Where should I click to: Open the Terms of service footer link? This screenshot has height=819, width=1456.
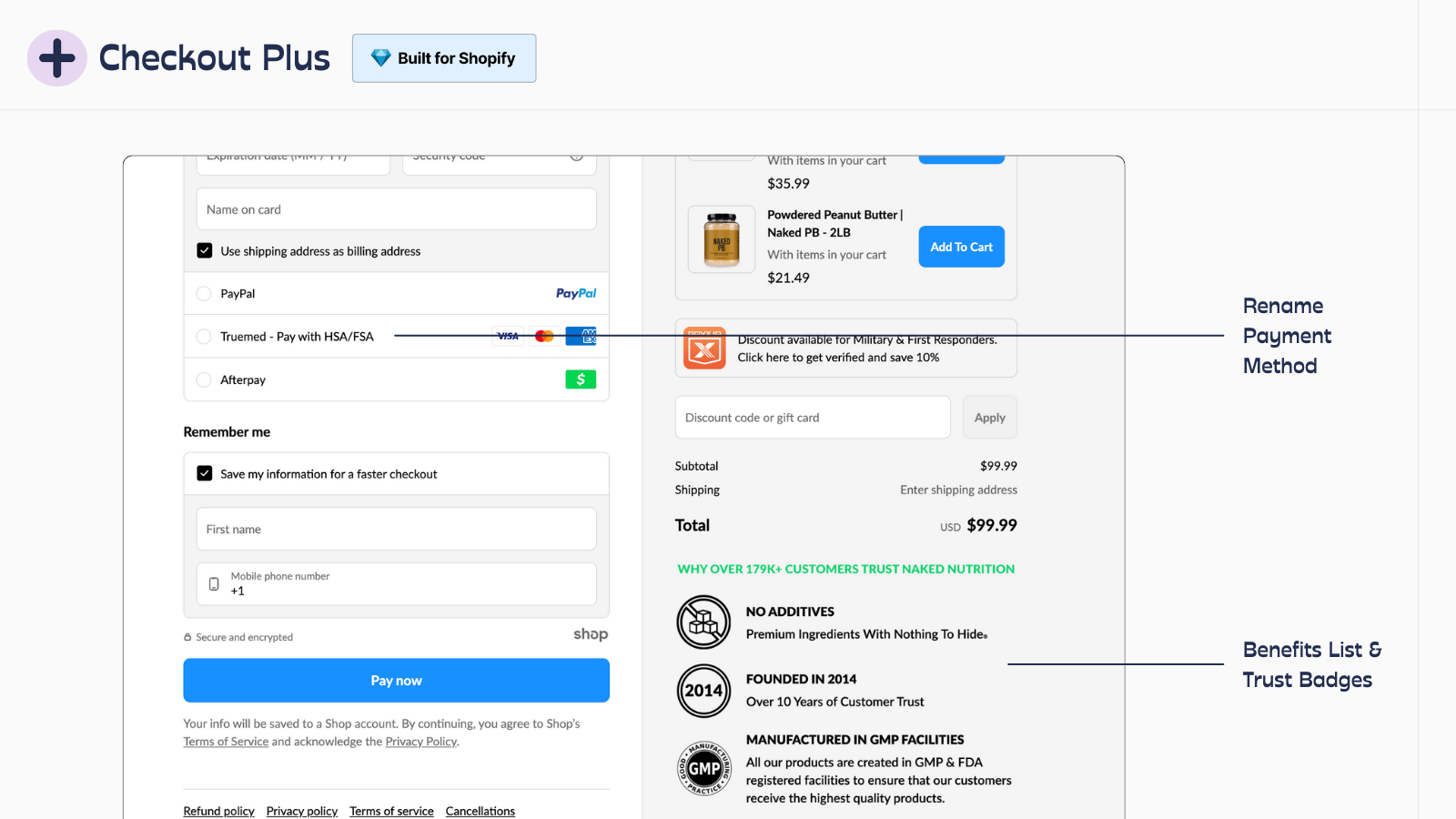[x=391, y=811]
